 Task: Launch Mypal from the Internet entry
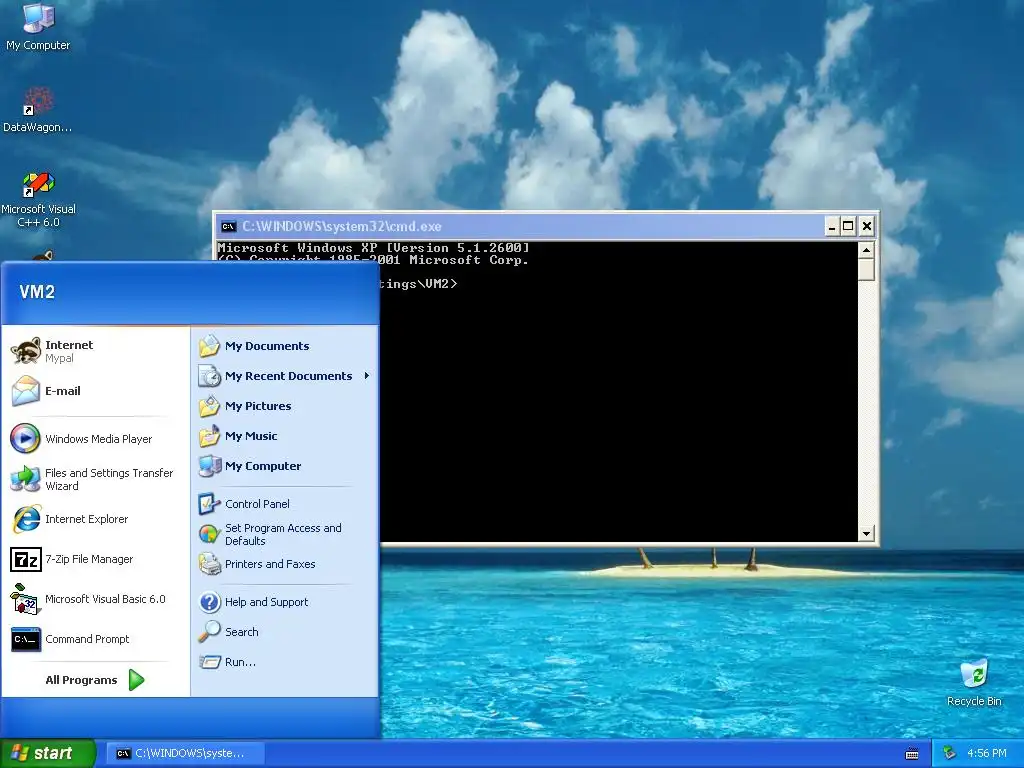pyautogui.click(x=95, y=351)
